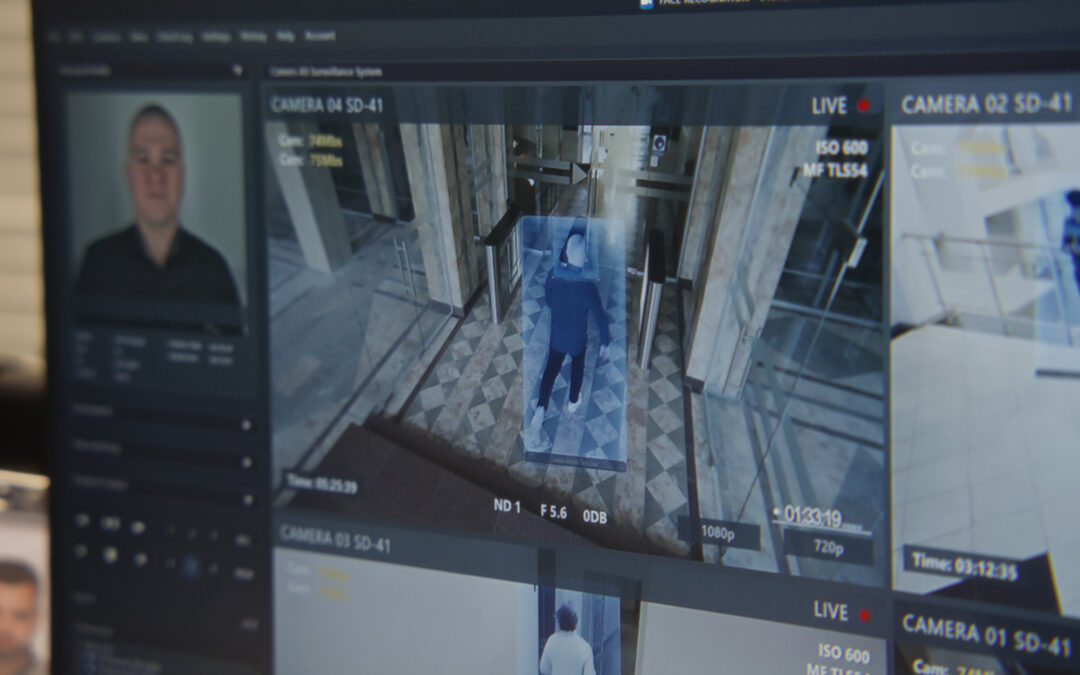Select the 720p resolution button
Screen dimensions: 1080x675
point(828,547)
